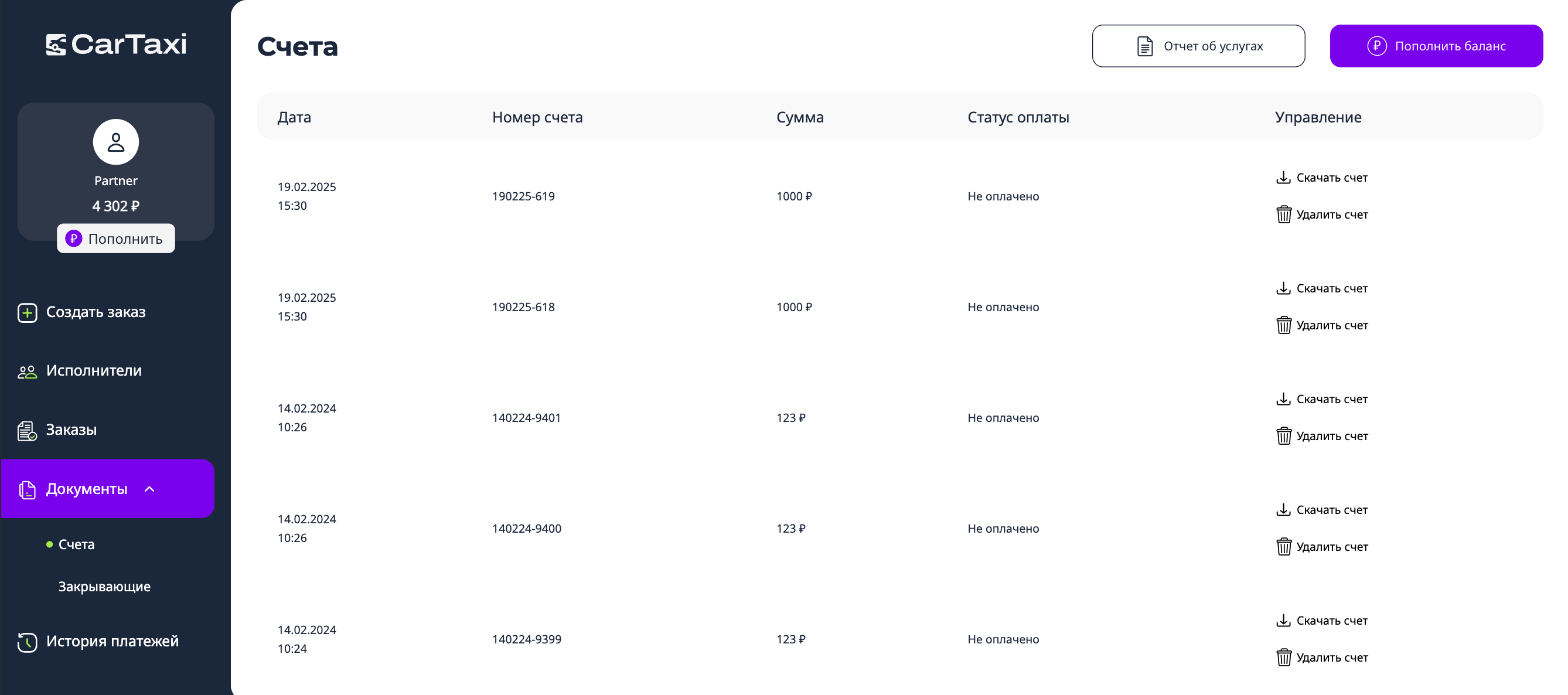Click Удалить счет for invoice 190225-619
This screenshot has height=695, width=1568.
click(1331, 214)
